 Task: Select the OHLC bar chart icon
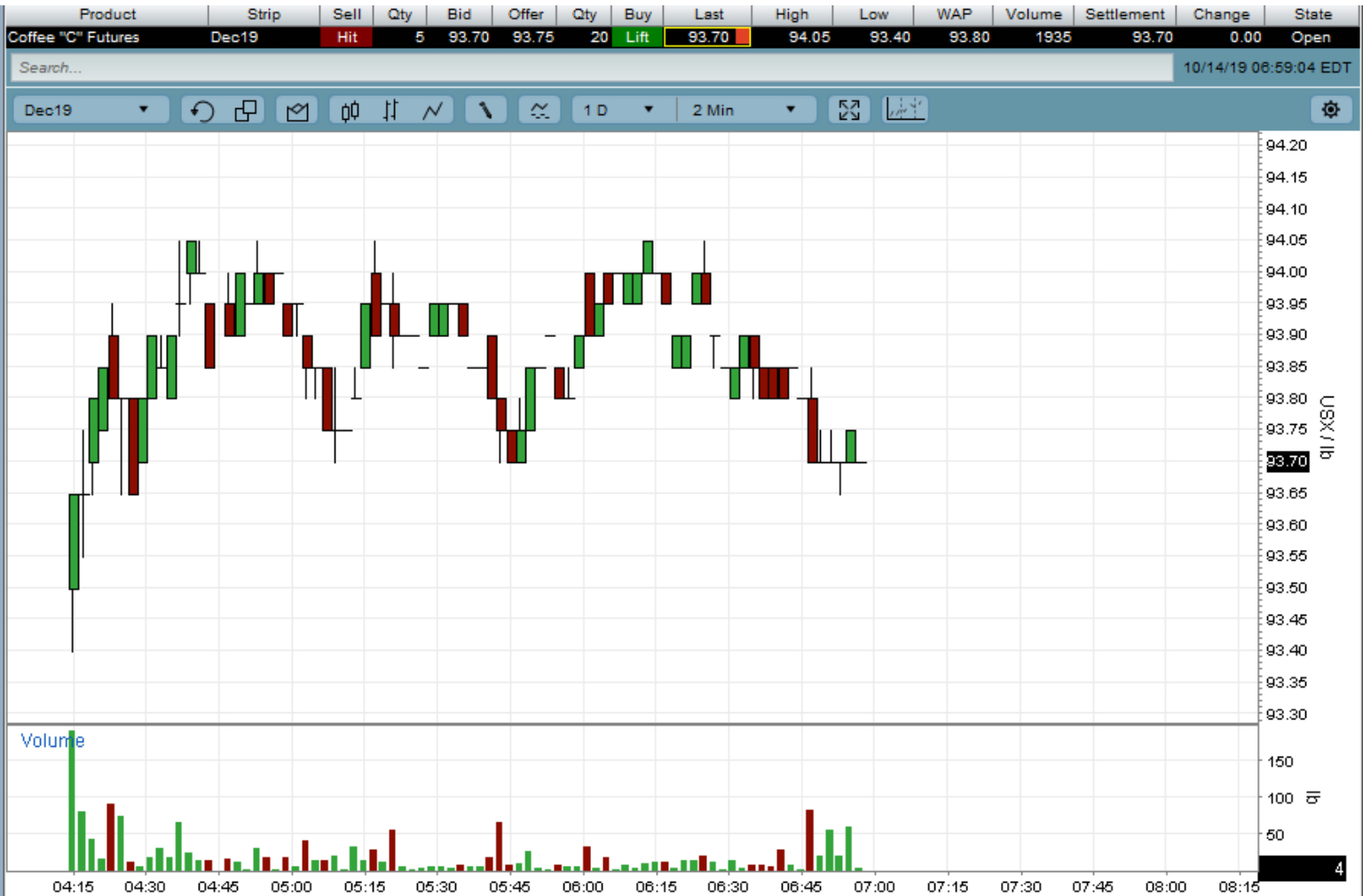click(x=390, y=110)
